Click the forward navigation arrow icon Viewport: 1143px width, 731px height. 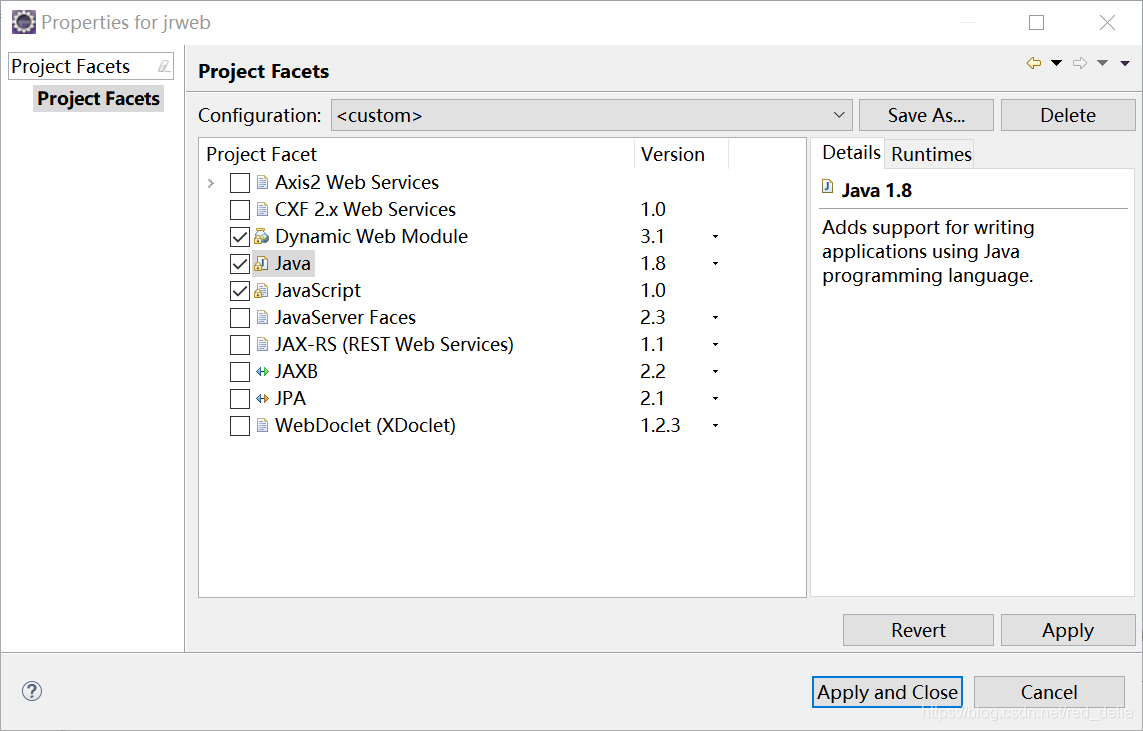(x=1080, y=64)
